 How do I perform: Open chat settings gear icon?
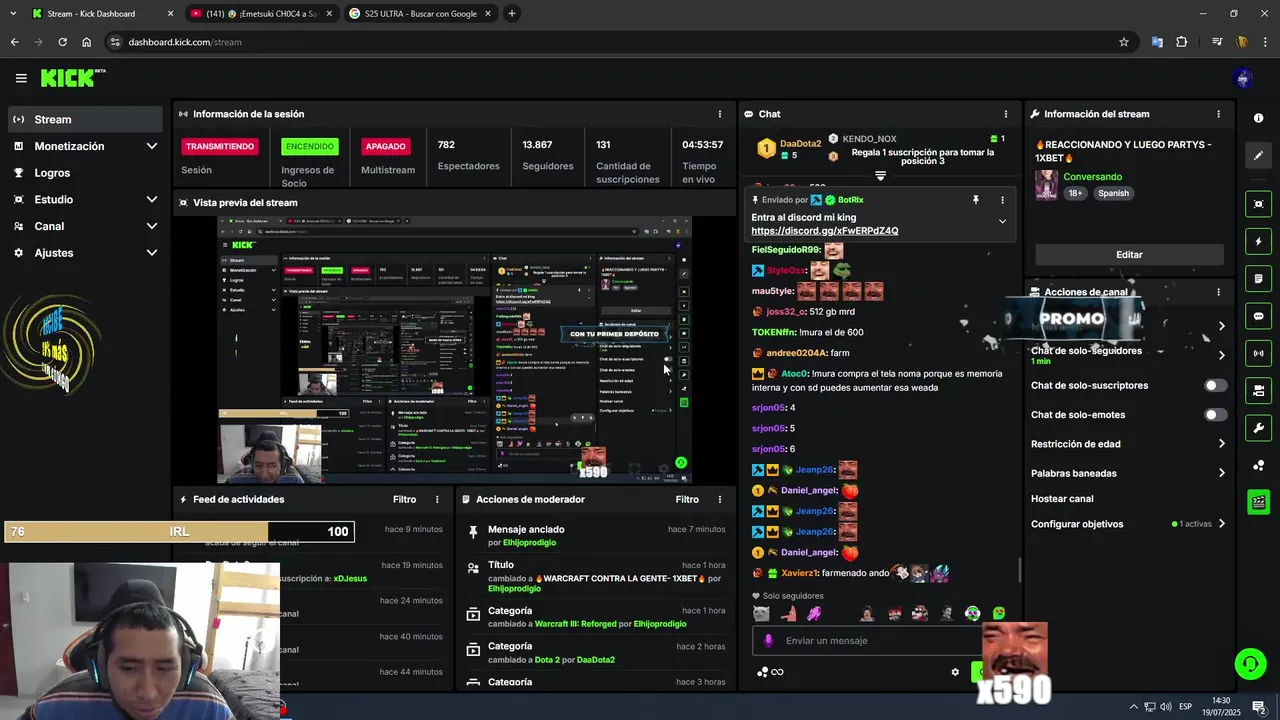[955, 672]
